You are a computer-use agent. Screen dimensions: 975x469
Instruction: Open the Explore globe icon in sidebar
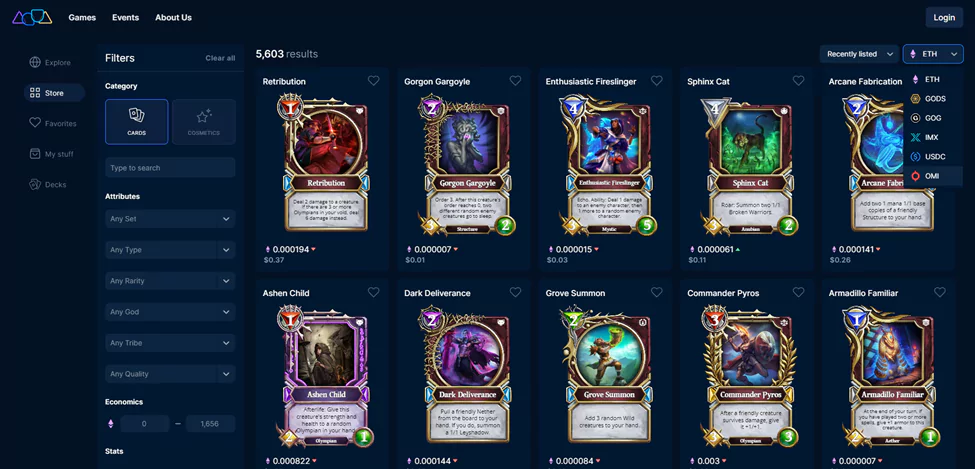(x=35, y=62)
